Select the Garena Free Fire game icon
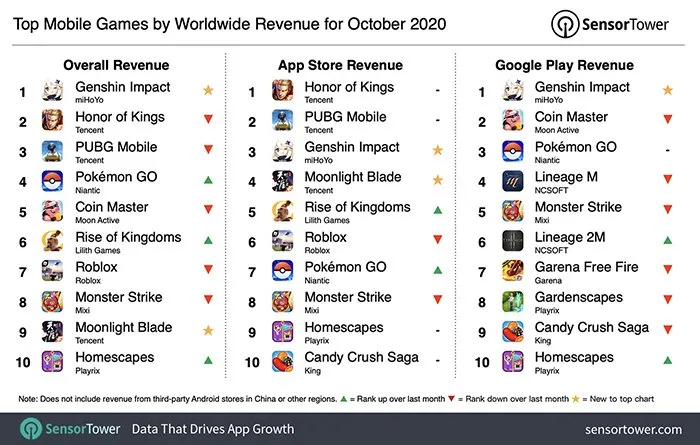Viewport: 700px width, 445px height. (x=516, y=273)
